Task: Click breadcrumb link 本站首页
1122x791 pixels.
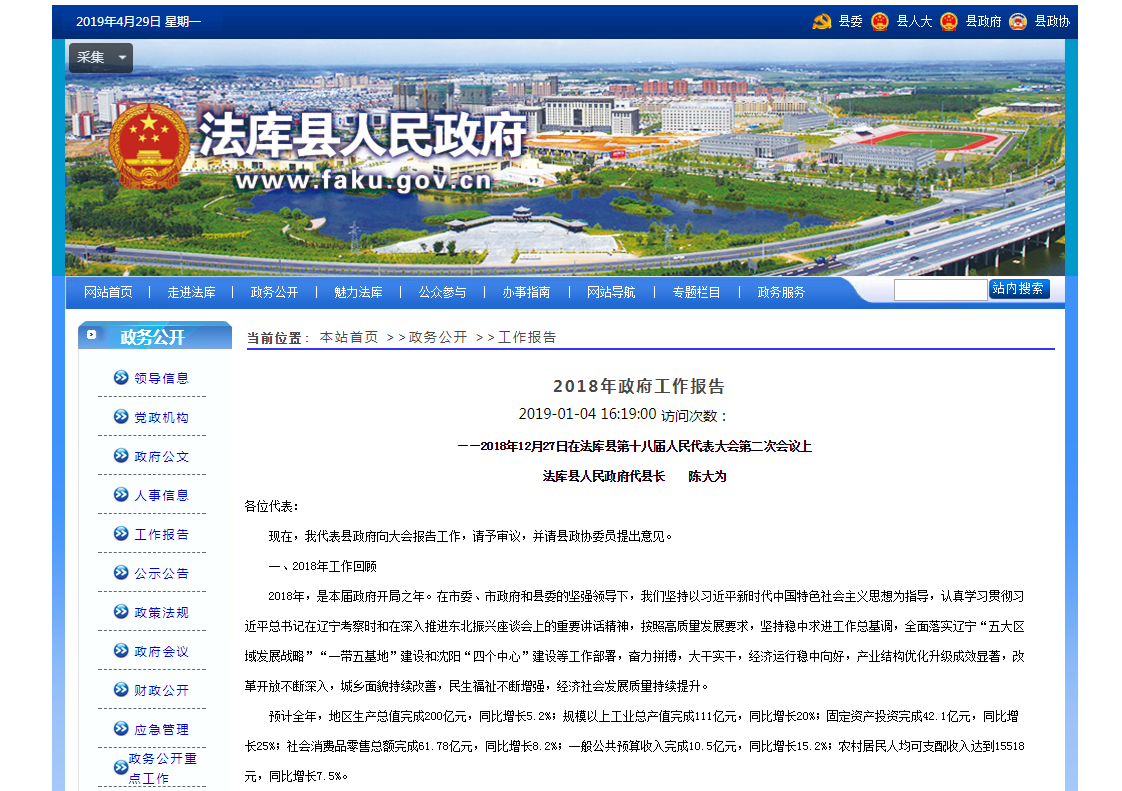Action: click(348, 337)
